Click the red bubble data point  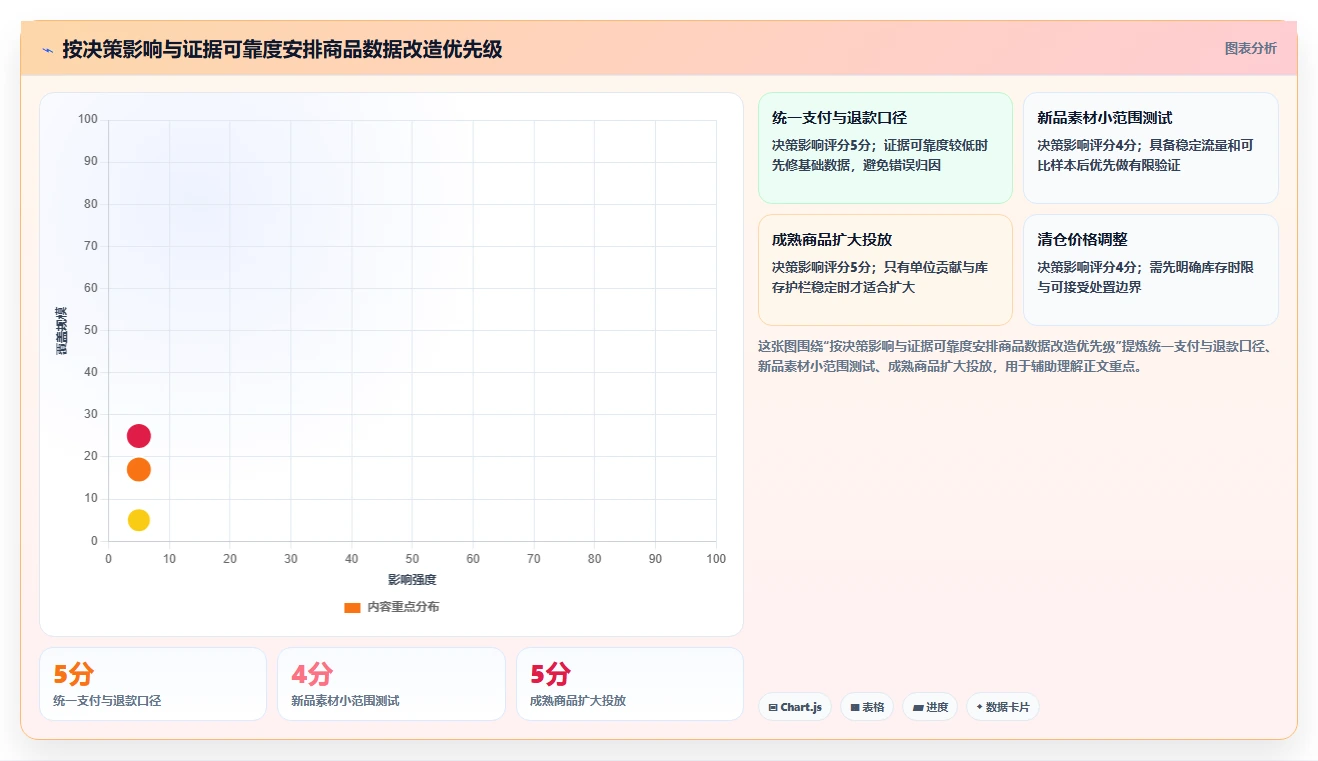tap(139, 436)
